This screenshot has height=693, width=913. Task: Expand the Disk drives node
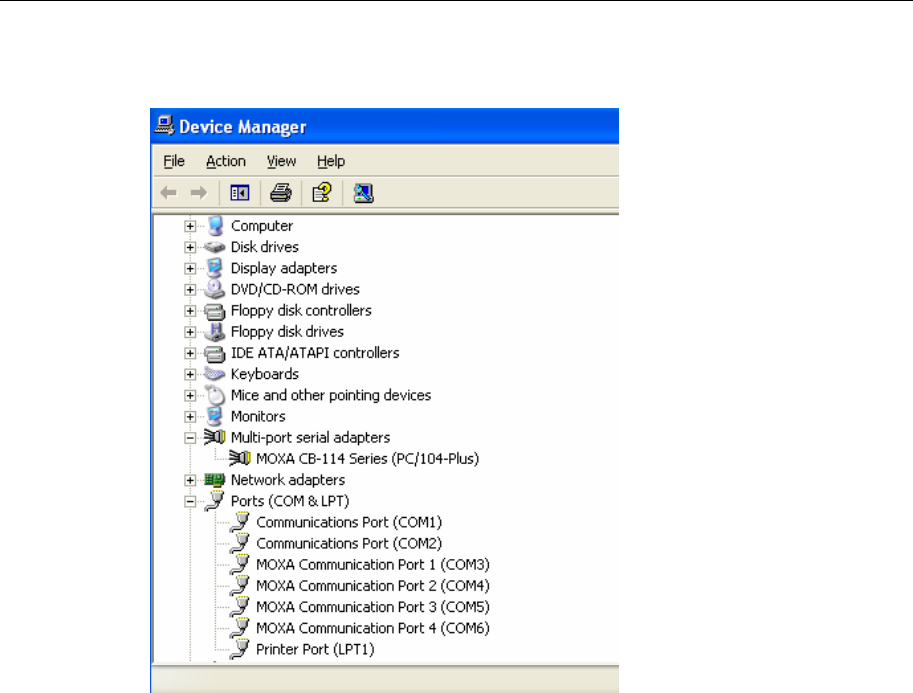point(190,248)
